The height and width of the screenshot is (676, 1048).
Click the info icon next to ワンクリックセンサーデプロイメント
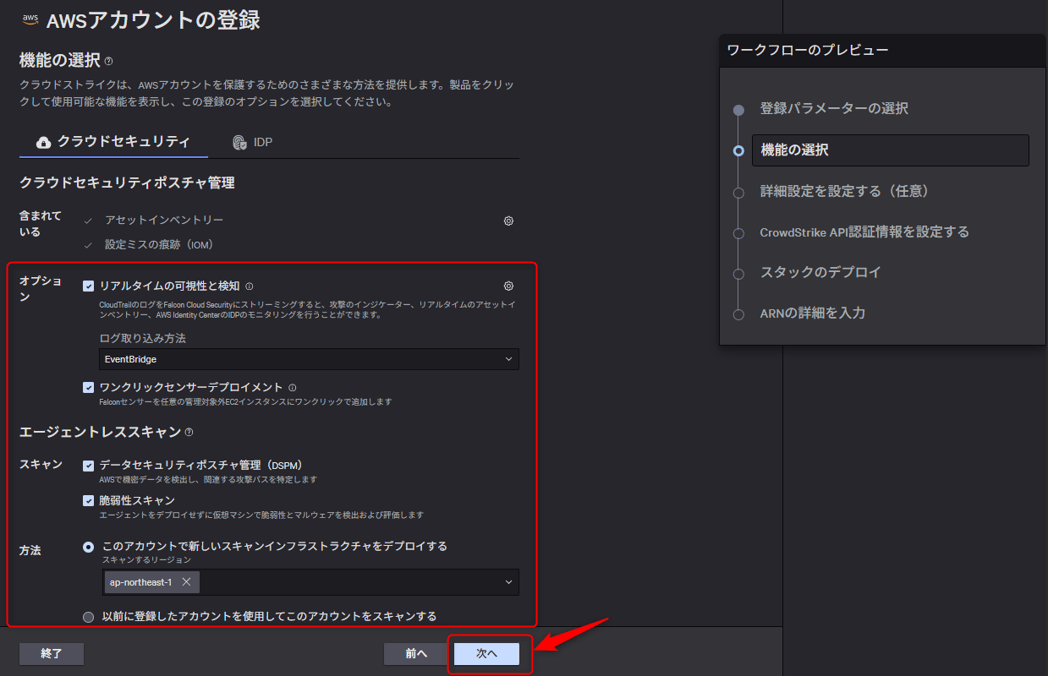[294, 387]
